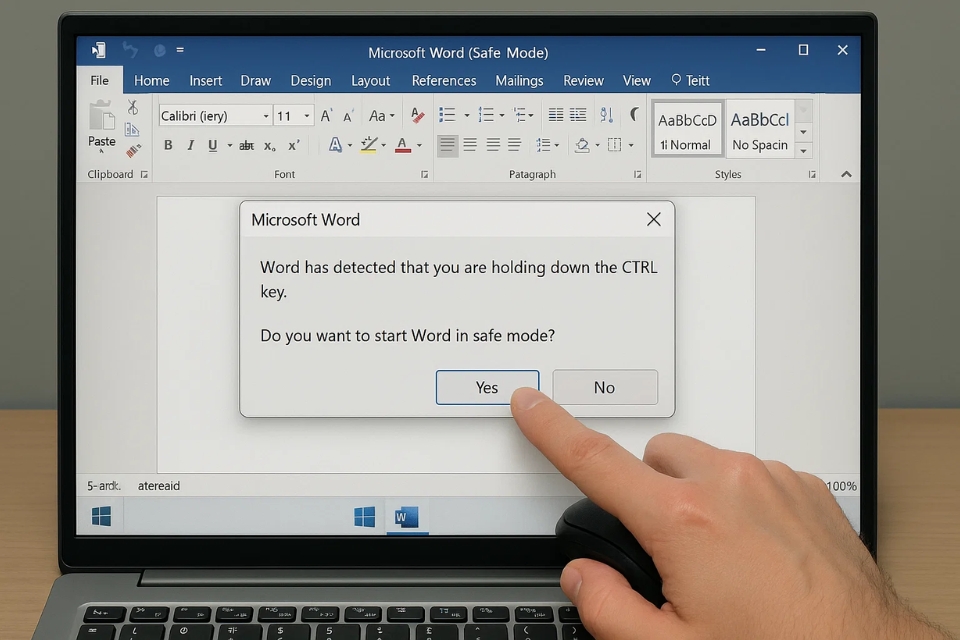Viewport: 960px width, 640px height.
Task: Choose the Center alignment icon
Action: (470, 145)
